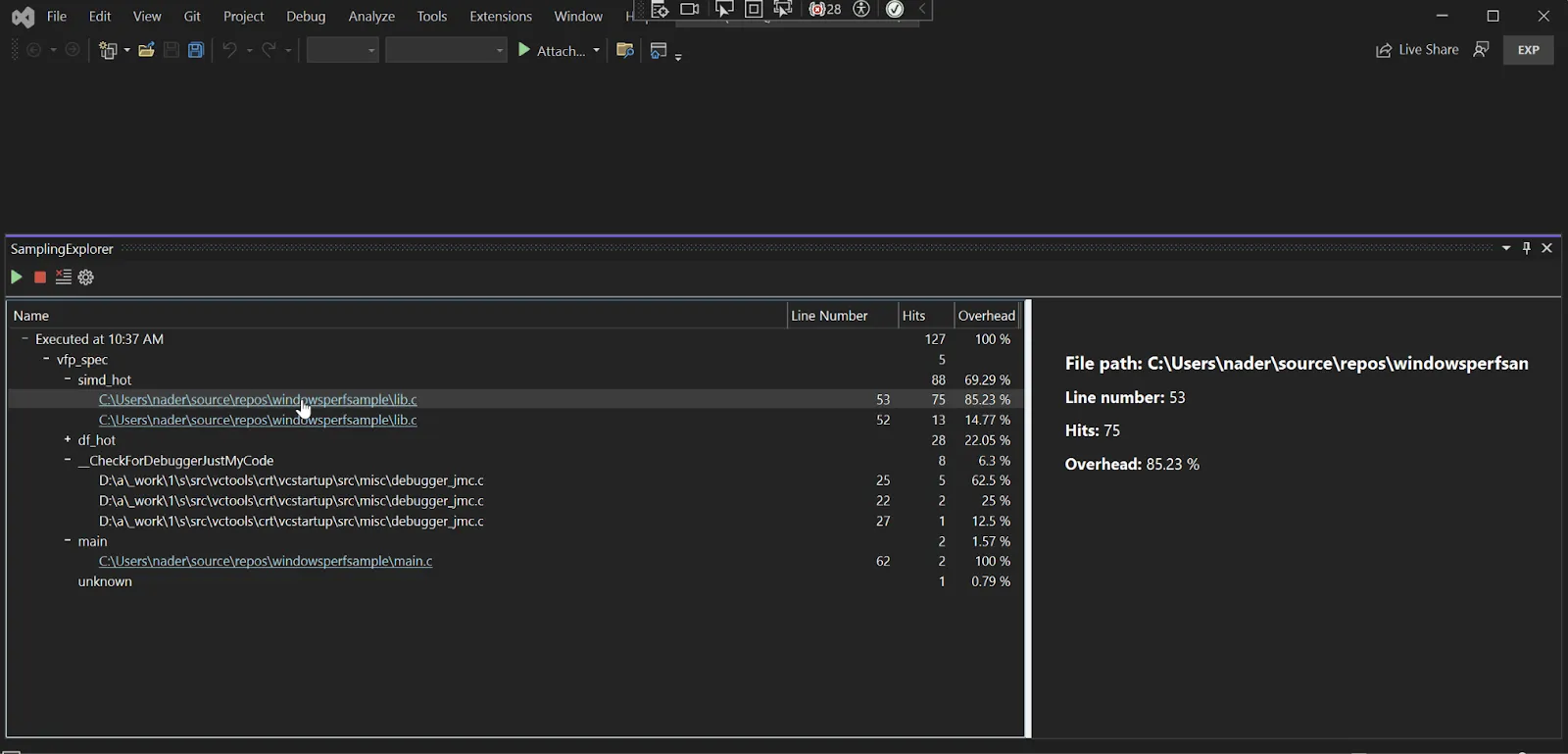Screen dimensions: 1568x754
Task: Click the Find in Files toolbar icon
Action: 624,50
